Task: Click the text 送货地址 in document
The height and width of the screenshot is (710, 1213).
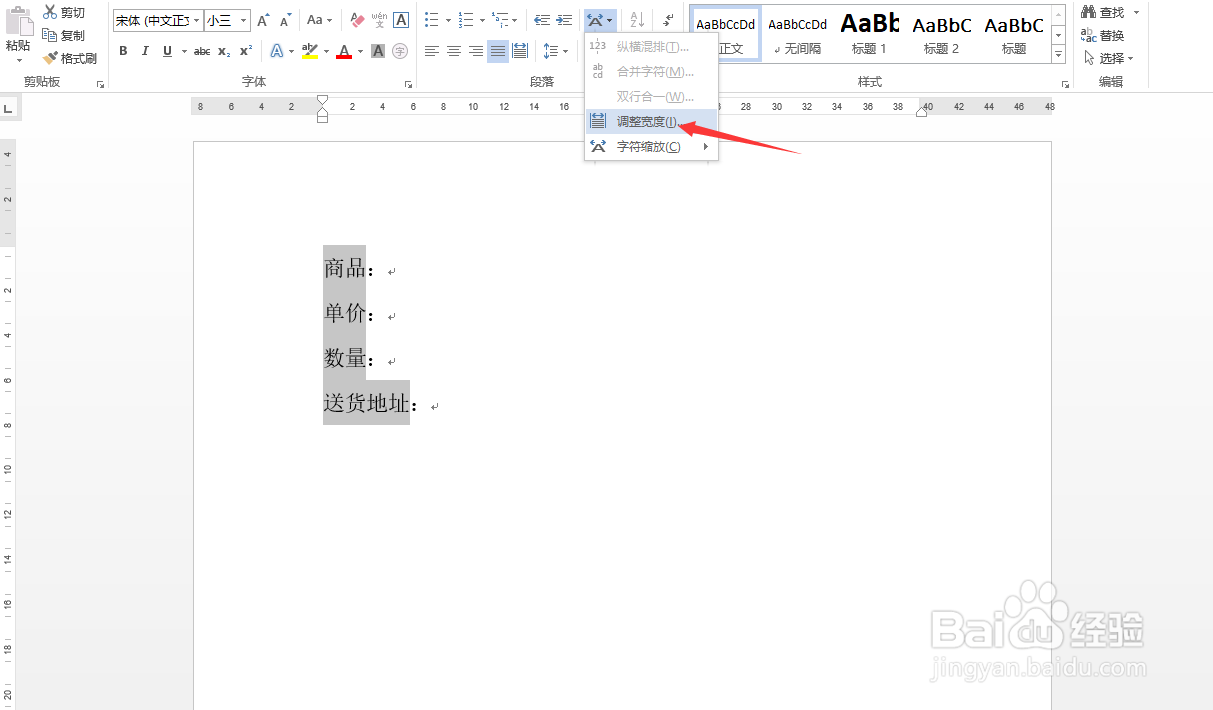Action: click(366, 403)
